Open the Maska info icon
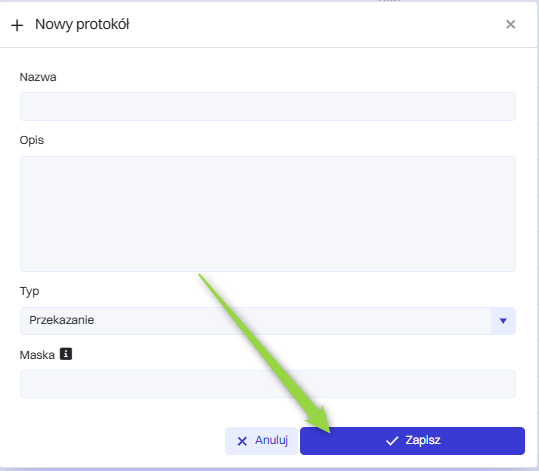539x471 pixels. [66, 354]
